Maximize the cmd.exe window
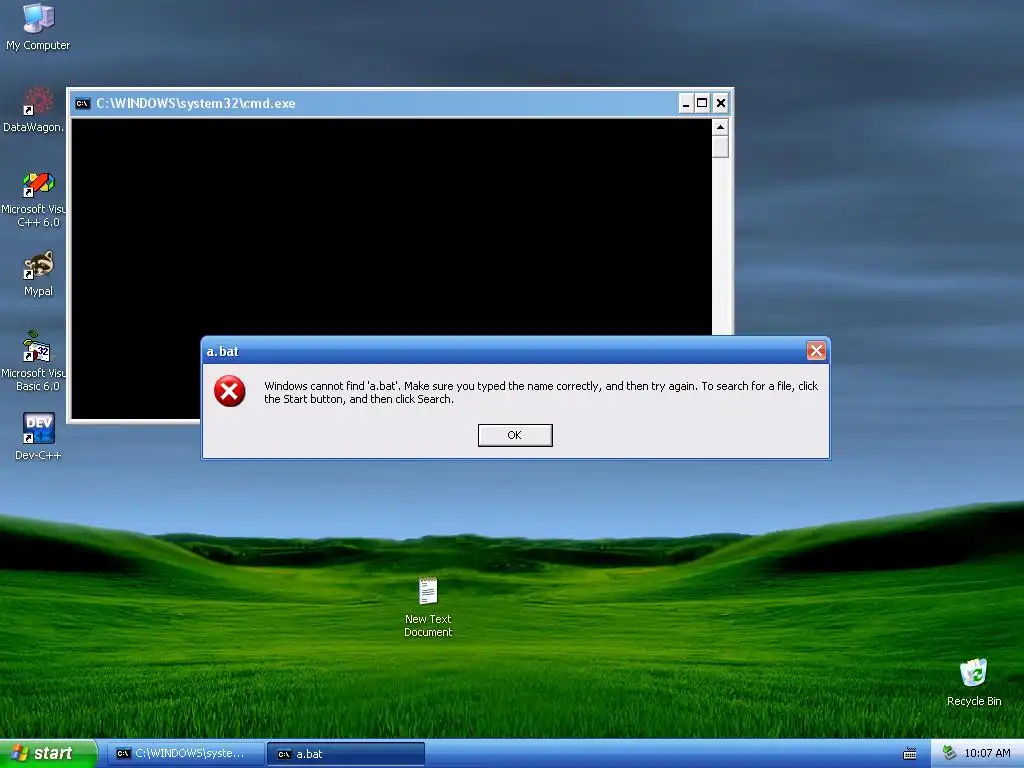 point(702,103)
